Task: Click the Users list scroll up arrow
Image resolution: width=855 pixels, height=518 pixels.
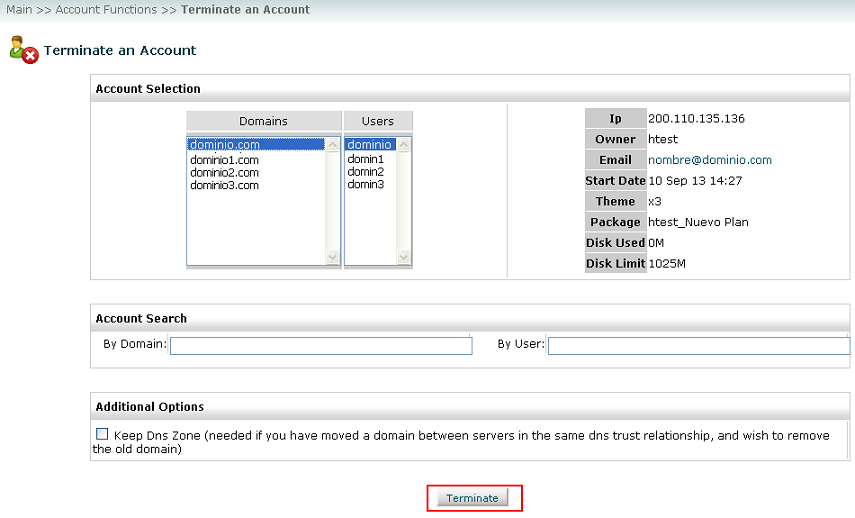Action: tap(404, 144)
